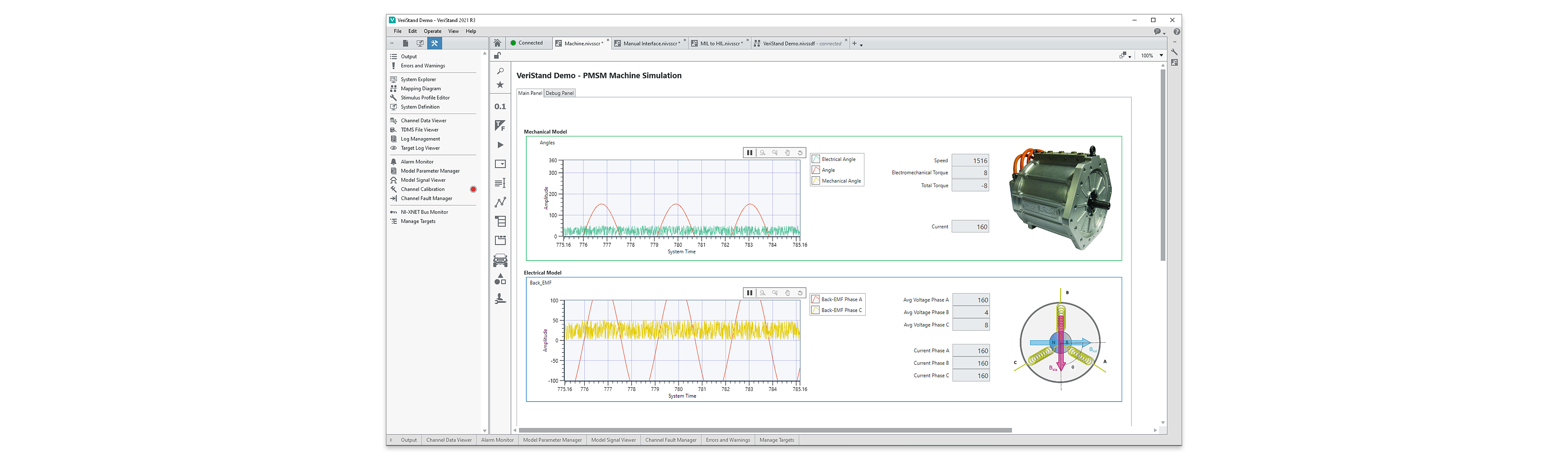The height and width of the screenshot is (460, 1568).
Task: Open the Operate menu
Action: pos(433,31)
